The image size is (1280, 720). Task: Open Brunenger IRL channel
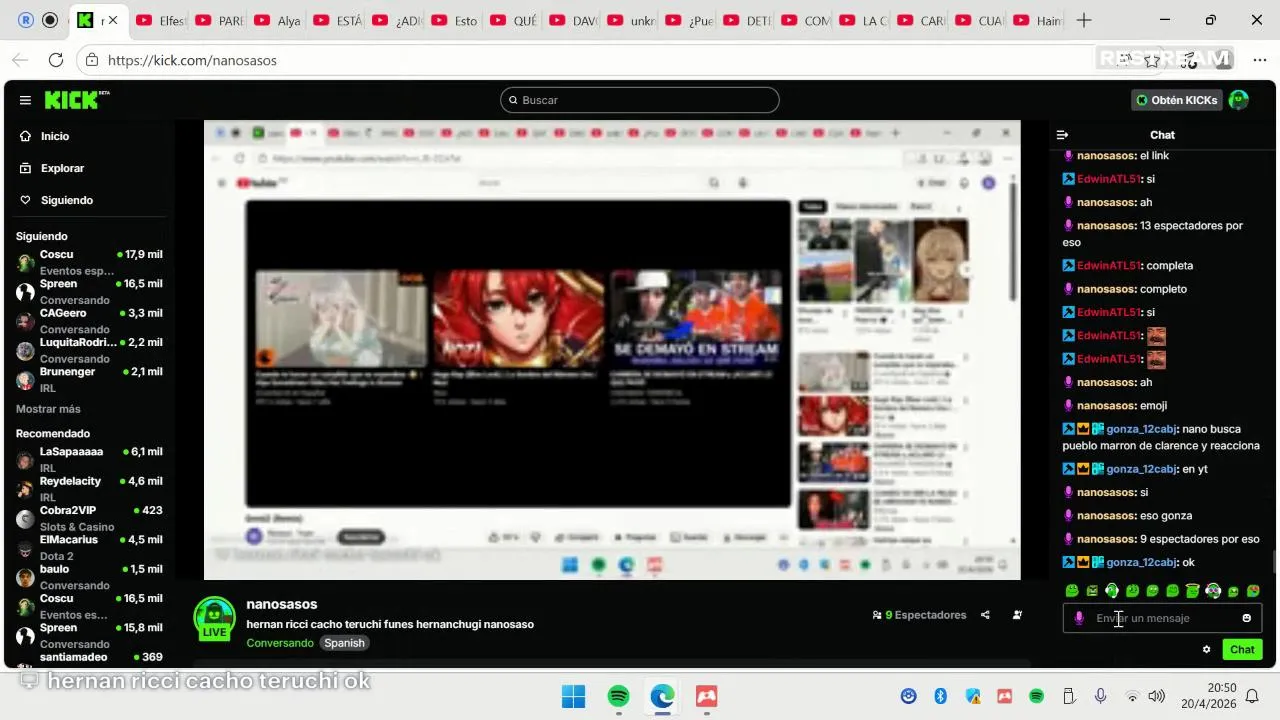tap(88, 379)
